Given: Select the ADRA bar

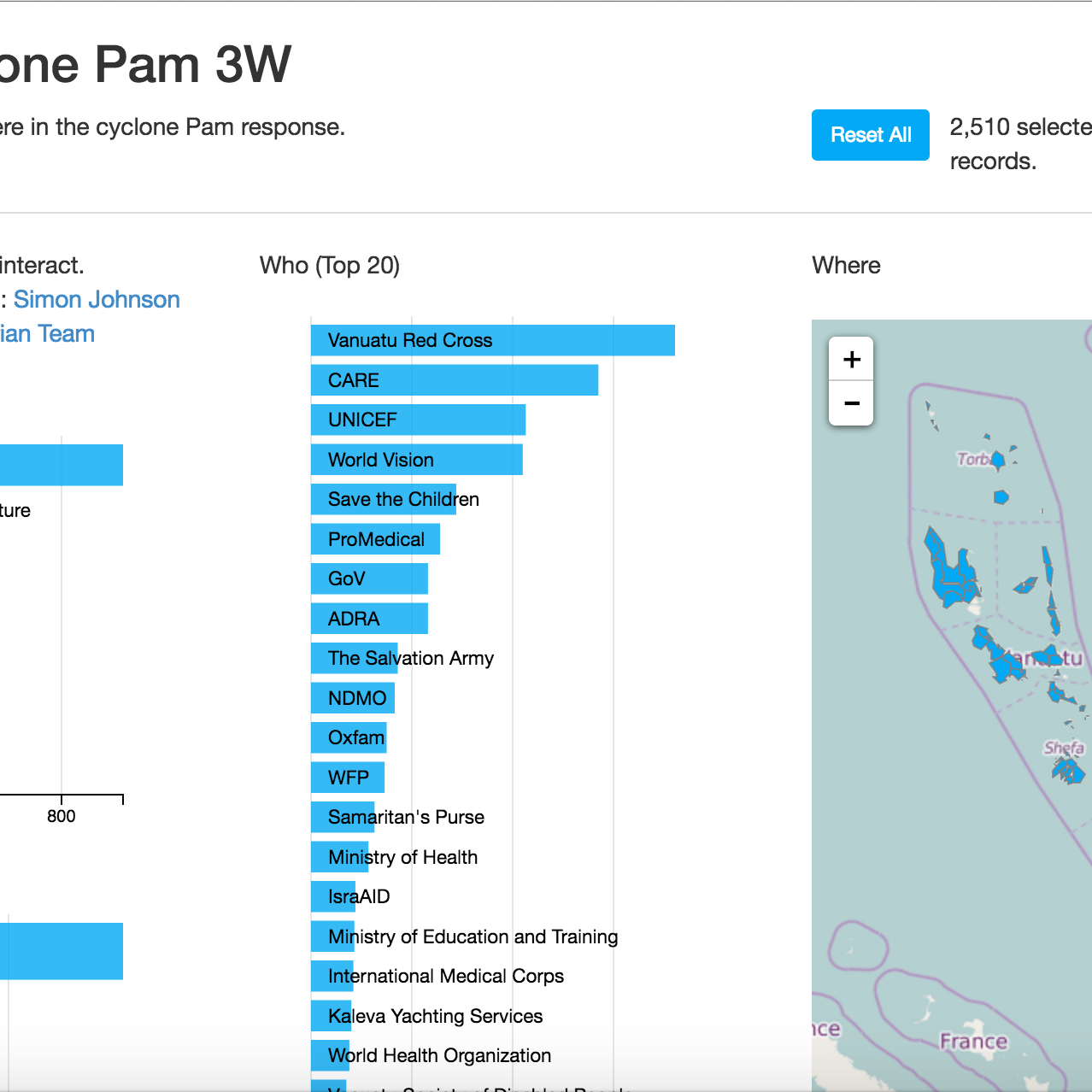Looking at the screenshot, I should (x=369, y=619).
